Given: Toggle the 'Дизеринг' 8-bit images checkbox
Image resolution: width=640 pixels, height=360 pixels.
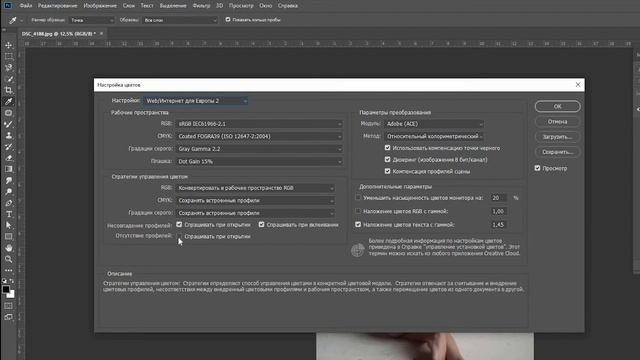Looking at the screenshot, I should click(x=387, y=160).
